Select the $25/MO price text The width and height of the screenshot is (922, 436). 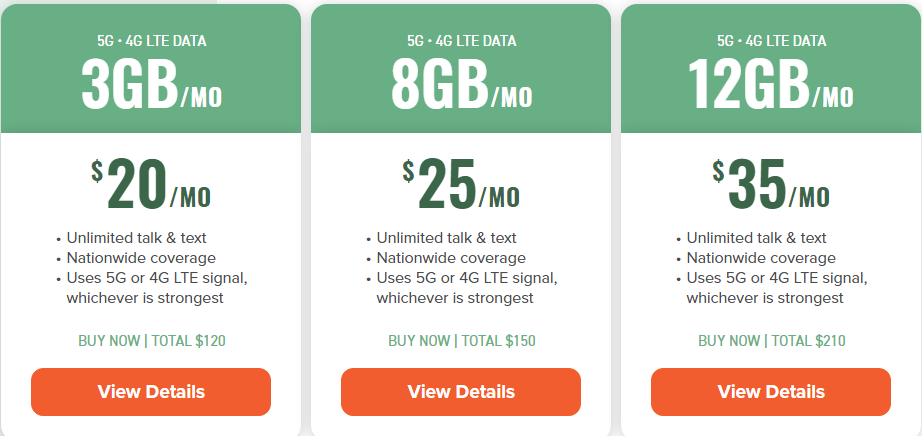tap(461, 185)
